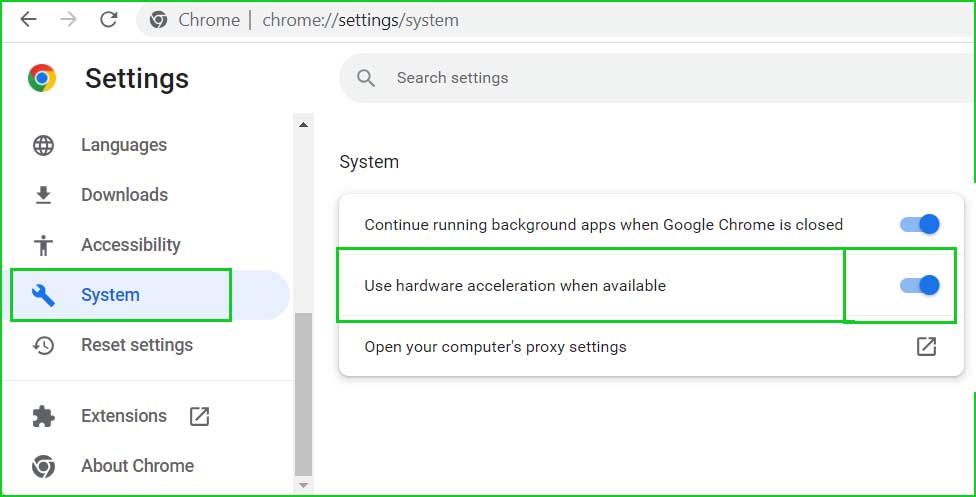Screen dimensions: 976x497
Task: Click the Downloads arrow icon in the sidebar
Action: point(43,195)
